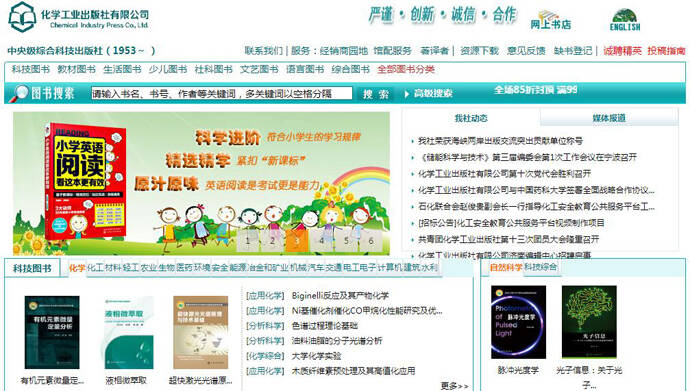
Task: Open news about 中国药科大学 cooperation agreement
Action: [536, 190]
